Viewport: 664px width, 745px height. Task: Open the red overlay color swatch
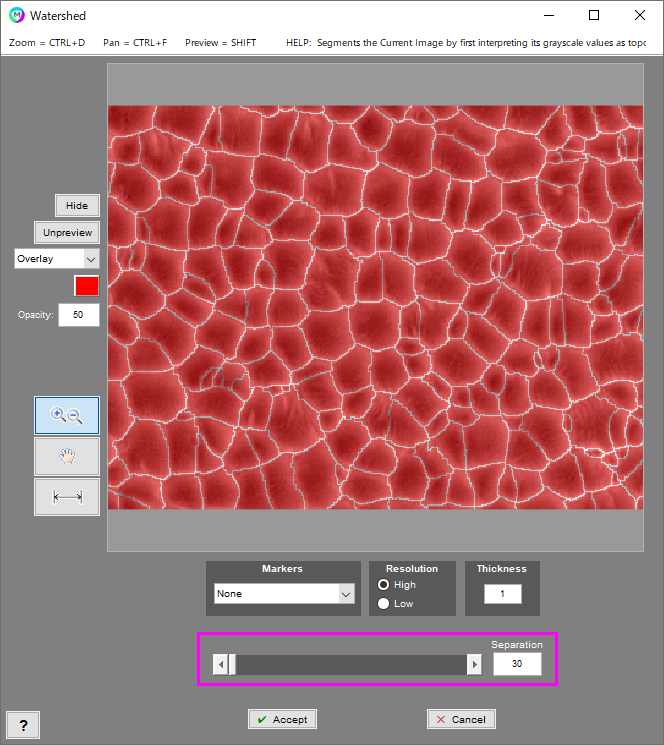[87, 287]
